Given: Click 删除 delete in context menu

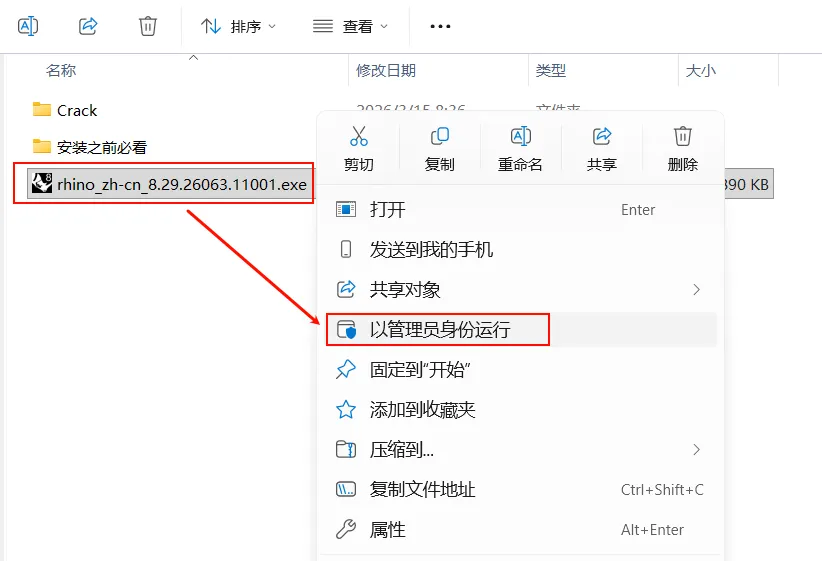Looking at the screenshot, I should [x=683, y=148].
